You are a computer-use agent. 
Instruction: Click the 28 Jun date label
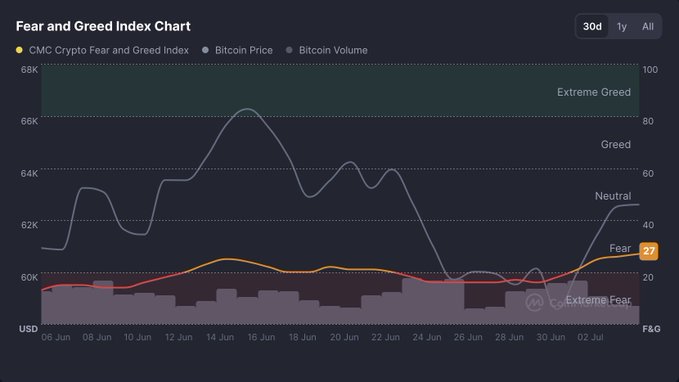tap(509, 337)
